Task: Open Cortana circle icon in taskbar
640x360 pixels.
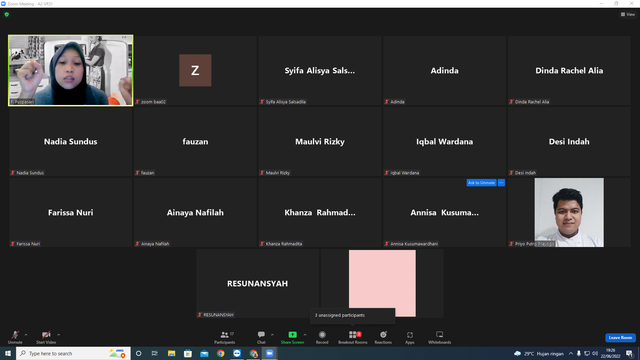Action: [x=138, y=353]
